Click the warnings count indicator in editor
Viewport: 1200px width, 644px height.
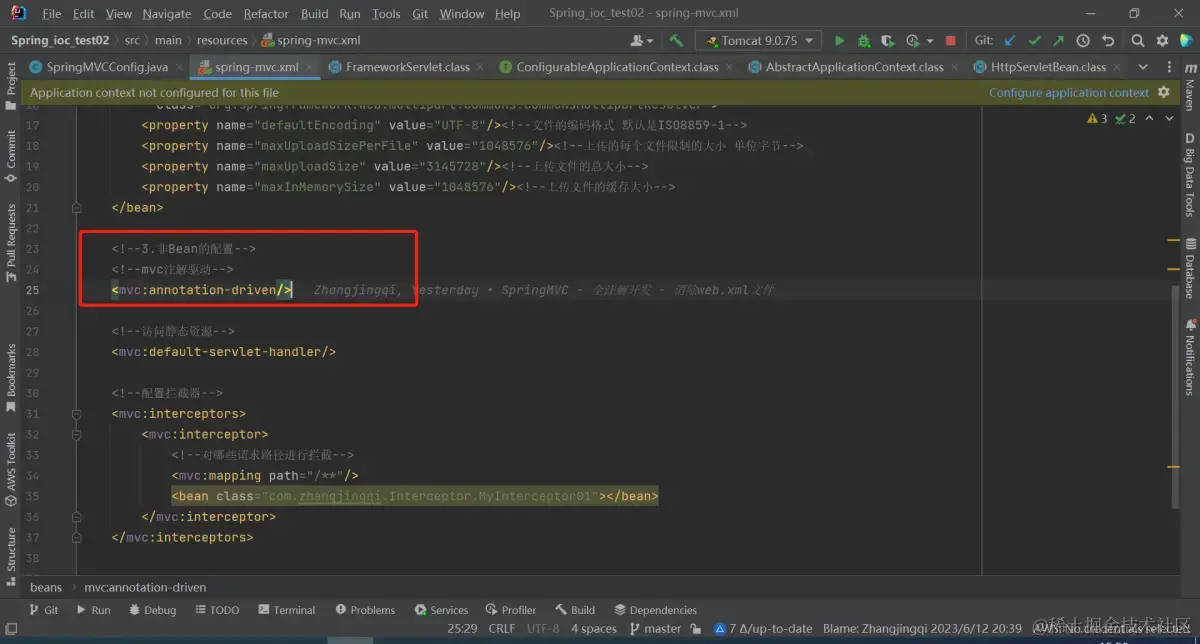pos(1097,118)
